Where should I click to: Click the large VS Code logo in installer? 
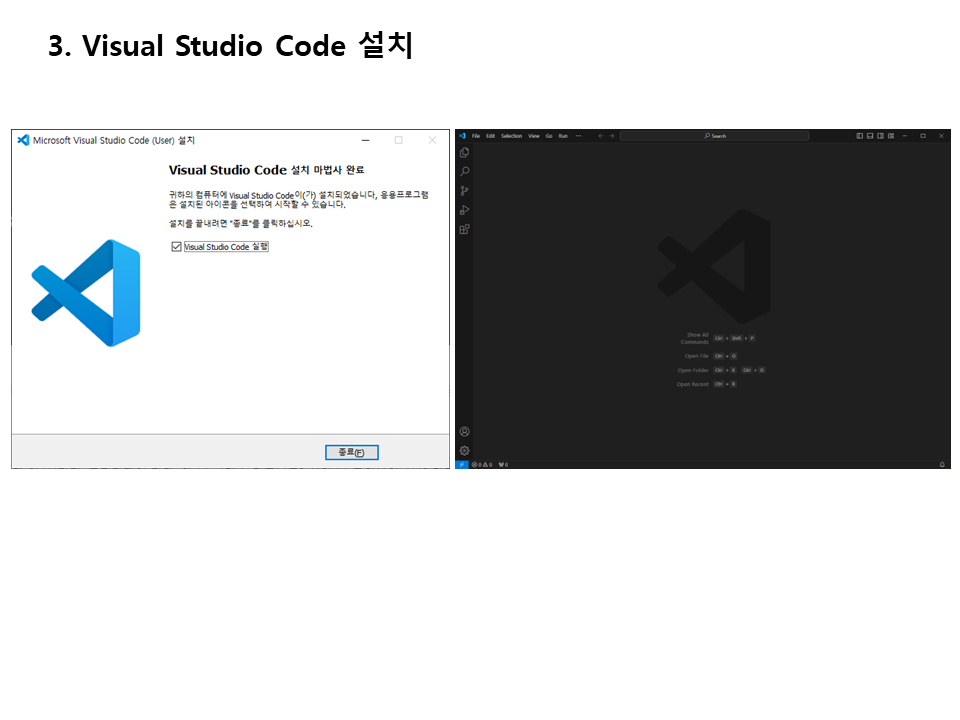tap(86, 293)
